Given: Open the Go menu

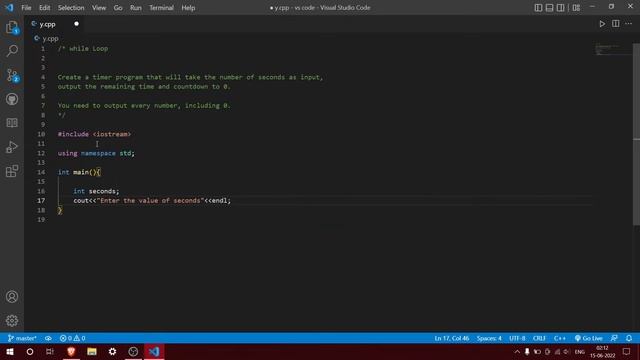Looking at the screenshot, I should coord(118,8).
